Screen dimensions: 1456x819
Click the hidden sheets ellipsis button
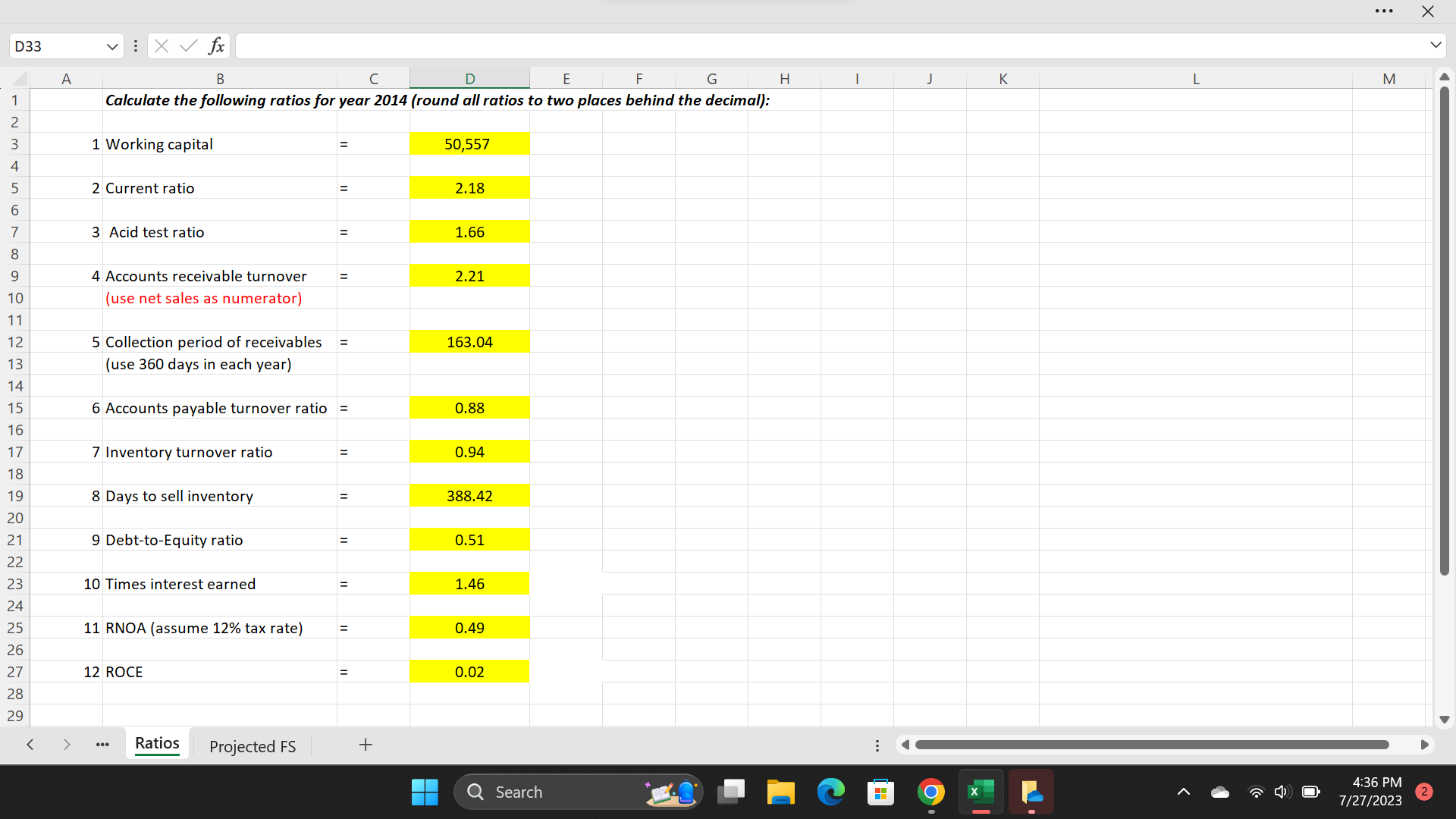(x=102, y=745)
